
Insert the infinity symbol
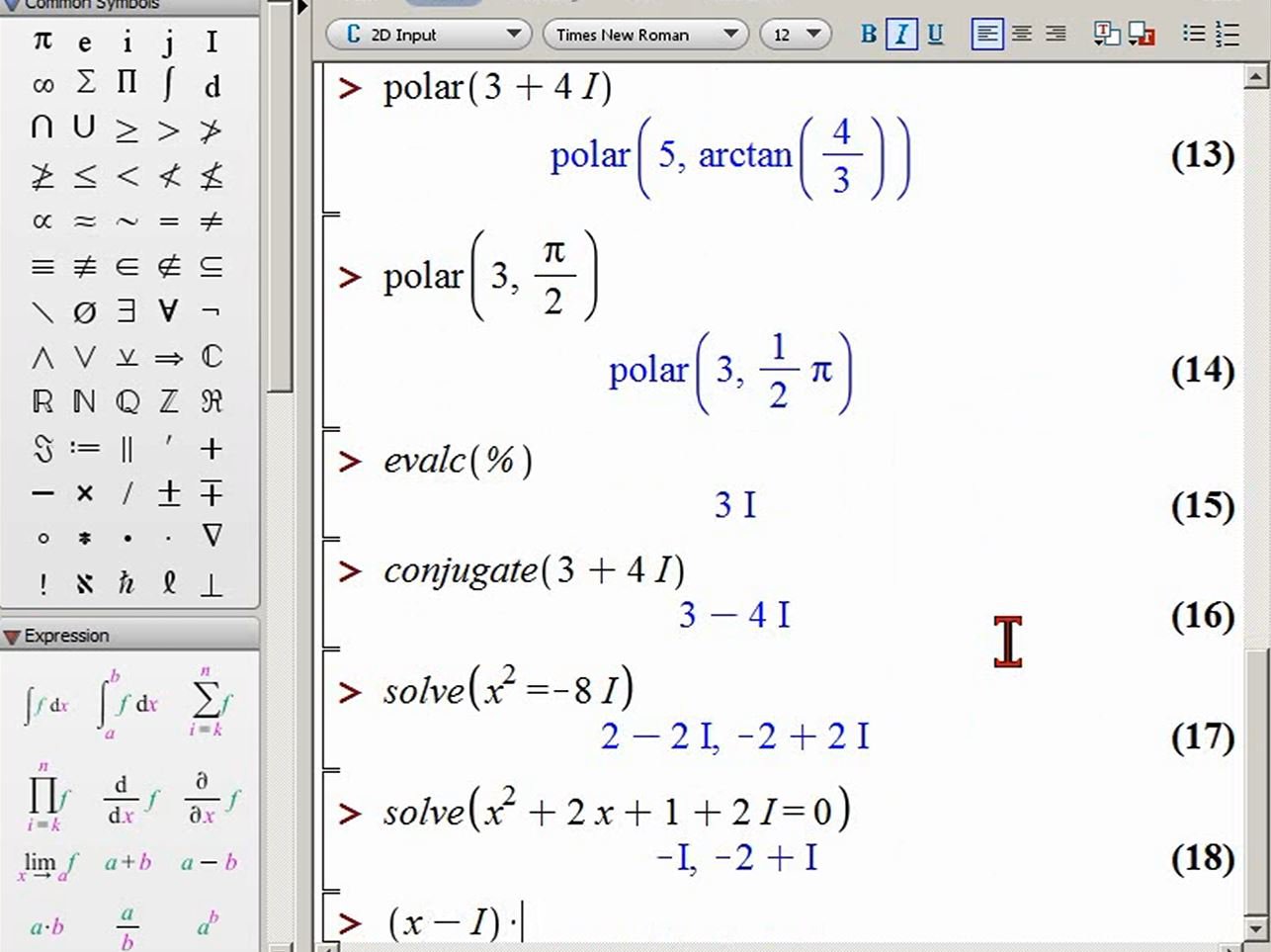[42, 85]
